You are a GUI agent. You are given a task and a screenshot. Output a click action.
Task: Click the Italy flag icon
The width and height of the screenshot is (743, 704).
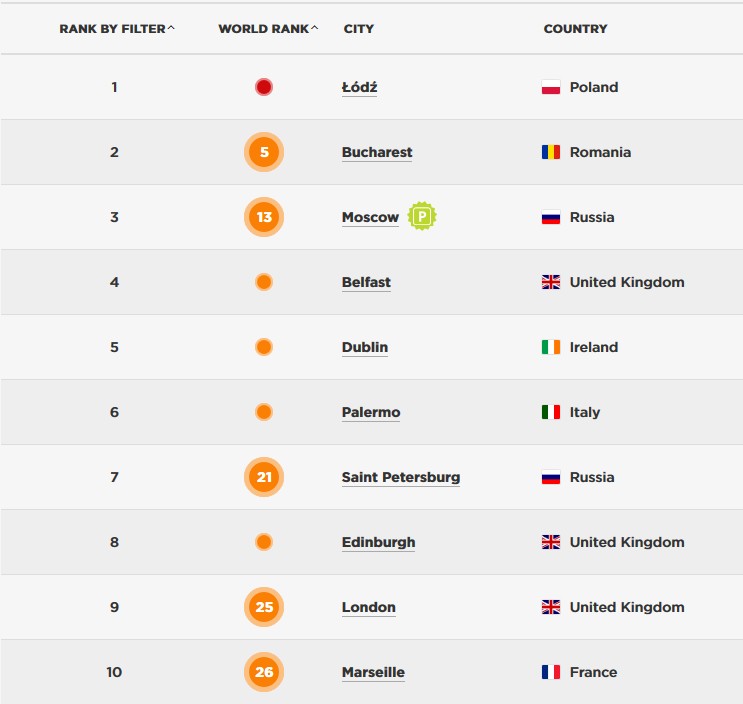[551, 412]
